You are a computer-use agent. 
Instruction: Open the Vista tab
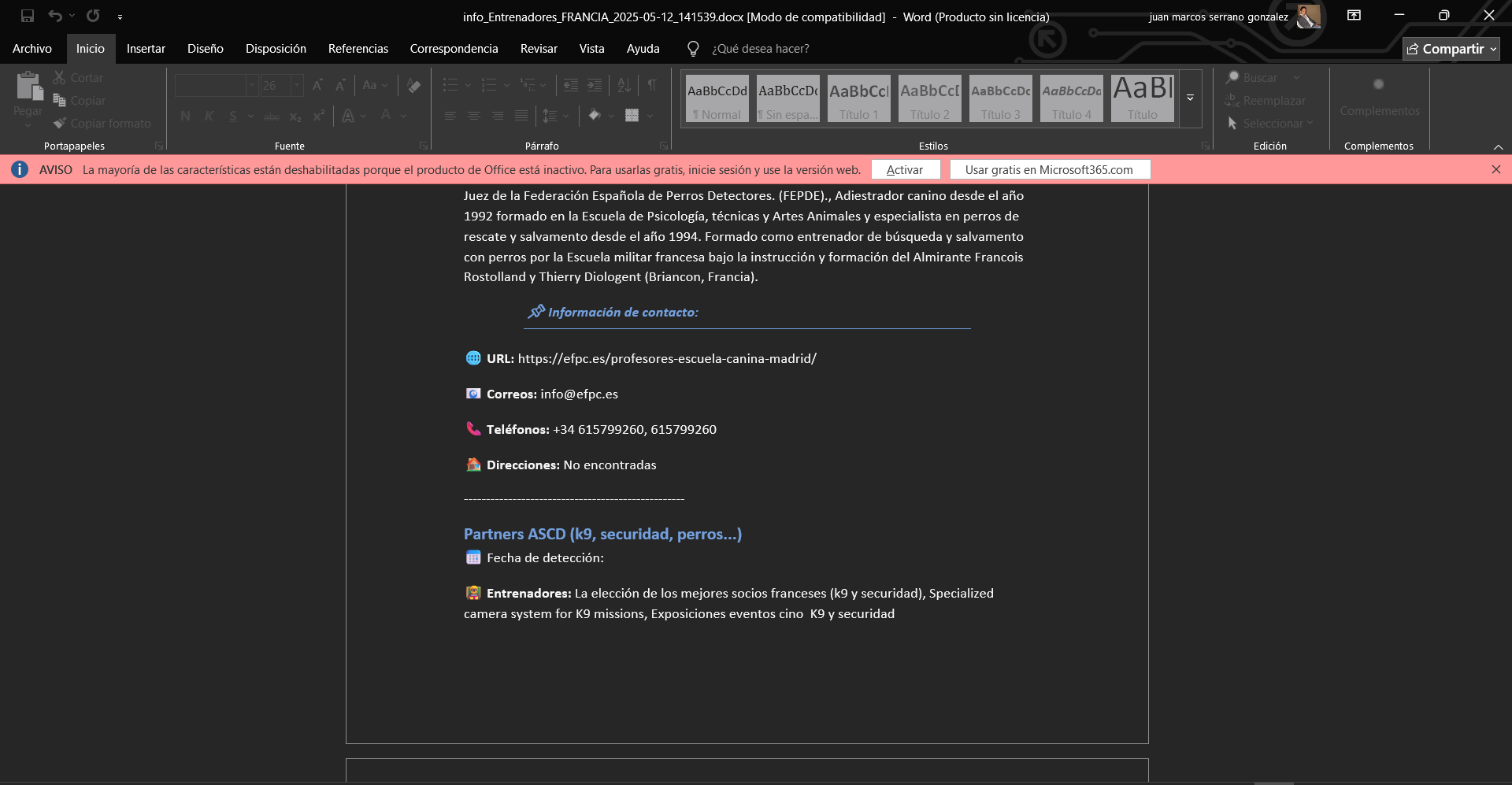click(x=592, y=49)
